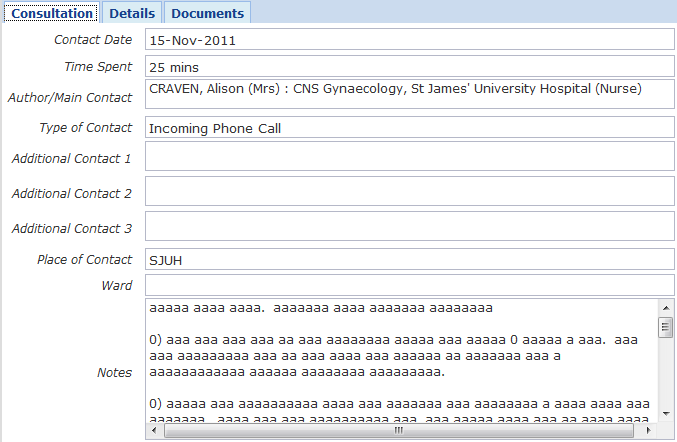
Task: Select the Type of Contact field
Action: tap(410, 128)
